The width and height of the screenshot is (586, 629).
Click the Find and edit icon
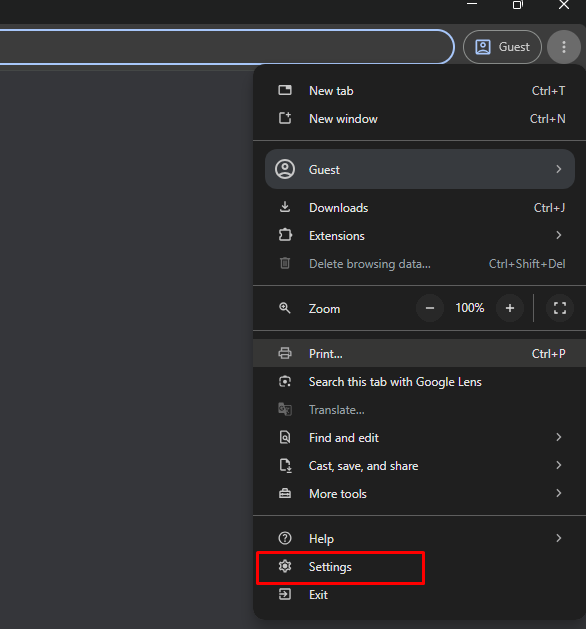tap(285, 437)
